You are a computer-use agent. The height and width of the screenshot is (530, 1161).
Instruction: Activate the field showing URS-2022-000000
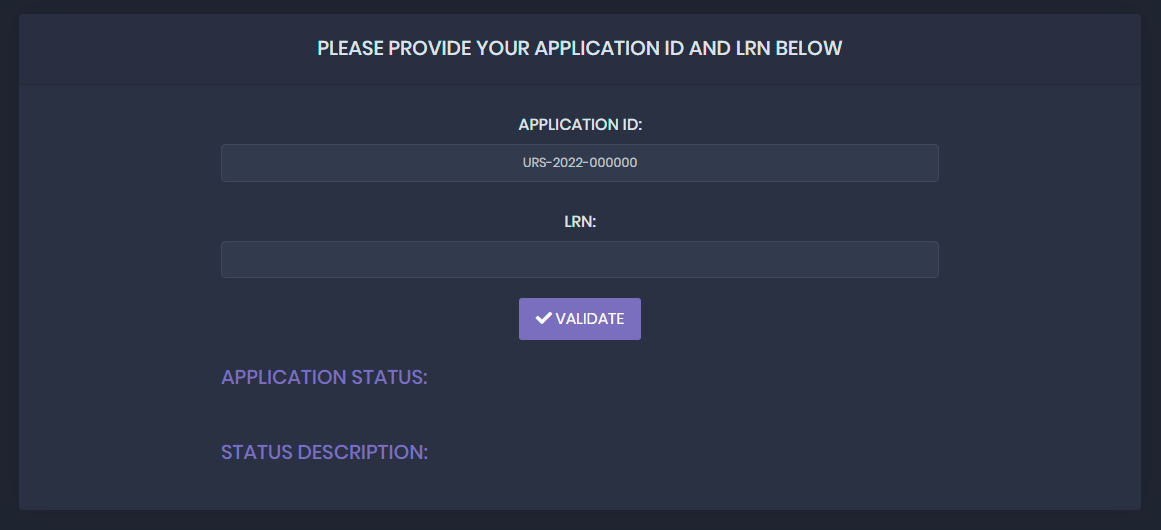[x=580, y=163]
